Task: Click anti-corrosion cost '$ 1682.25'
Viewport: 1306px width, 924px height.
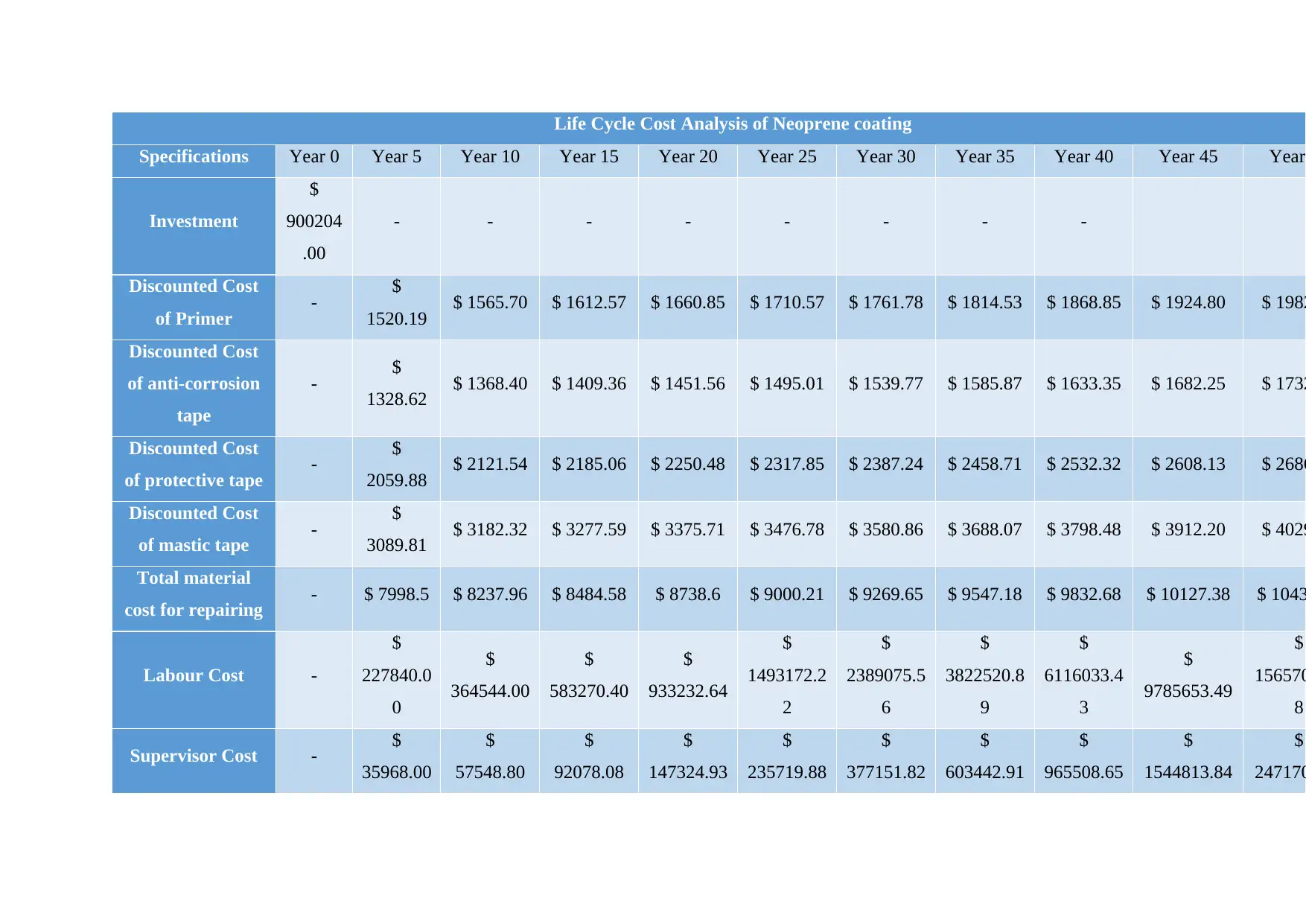Action: point(1188,384)
